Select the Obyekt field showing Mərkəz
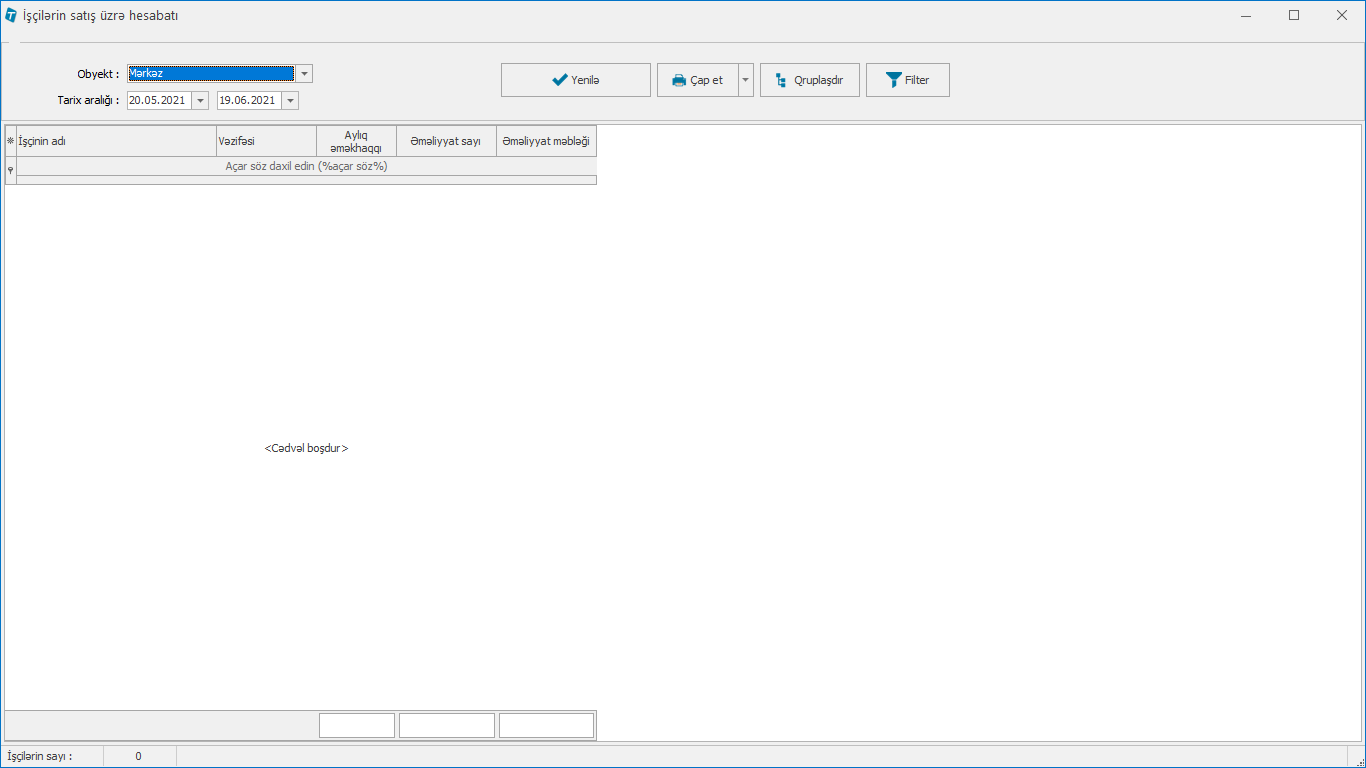 [x=210, y=74]
